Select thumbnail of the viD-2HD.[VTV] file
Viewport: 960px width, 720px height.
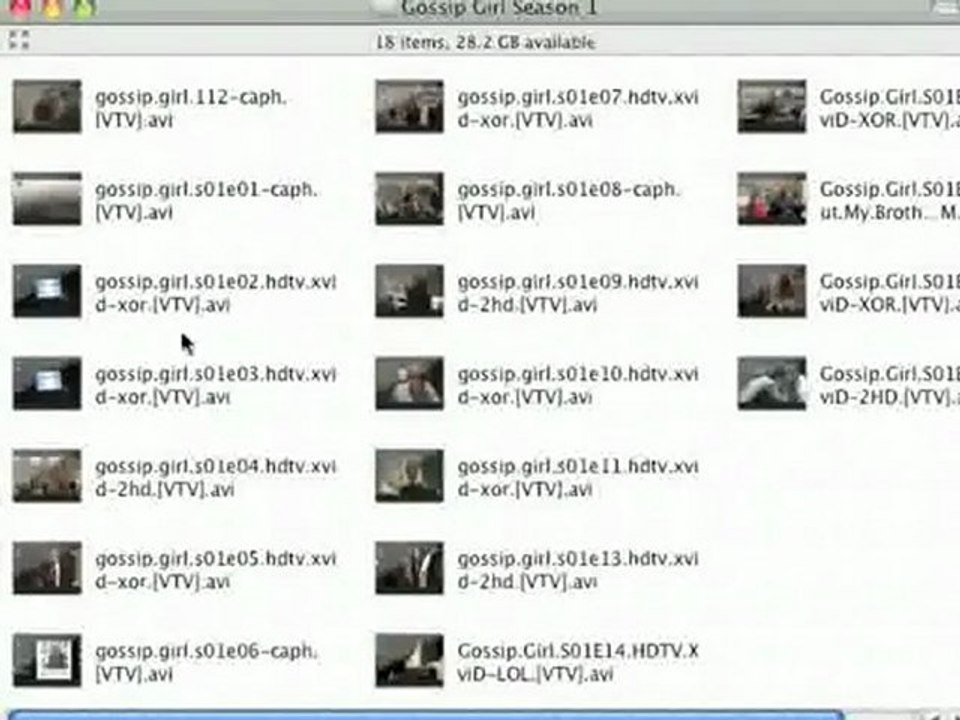point(772,384)
